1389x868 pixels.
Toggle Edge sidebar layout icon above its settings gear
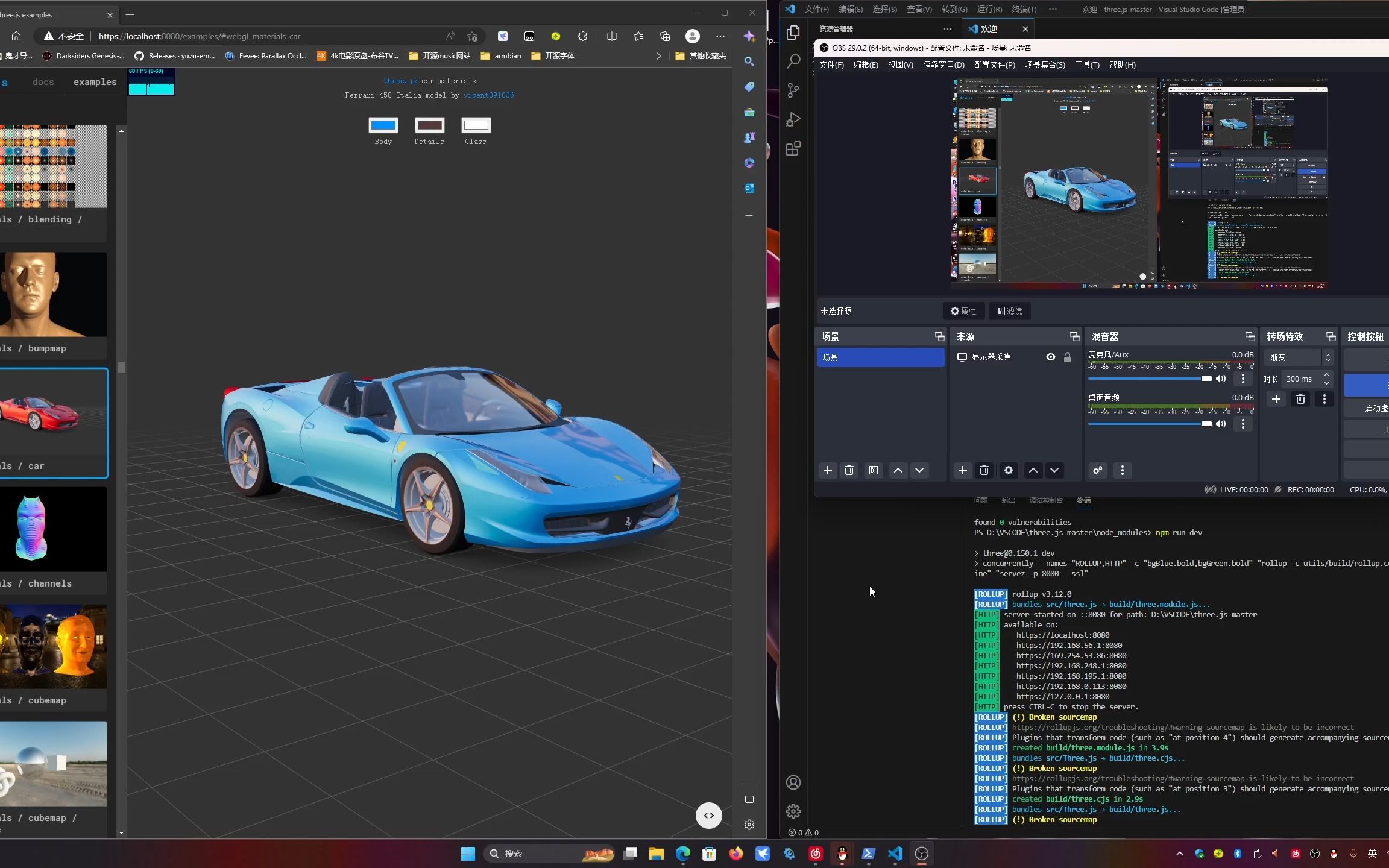pyautogui.click(x=749, y=799)
